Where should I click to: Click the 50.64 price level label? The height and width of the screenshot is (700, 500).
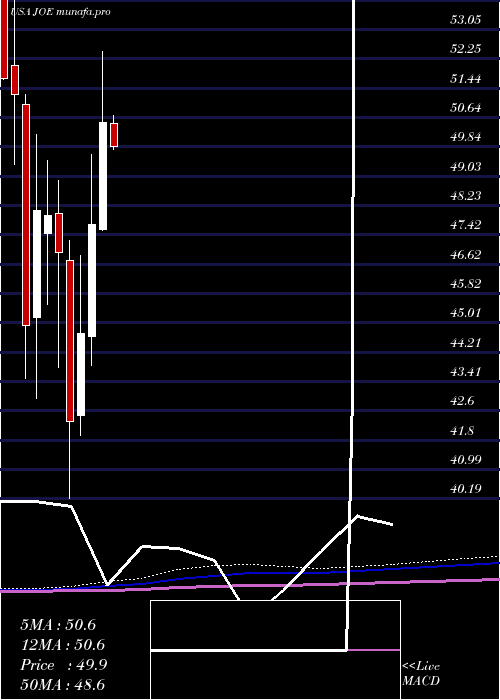(465, 108)
